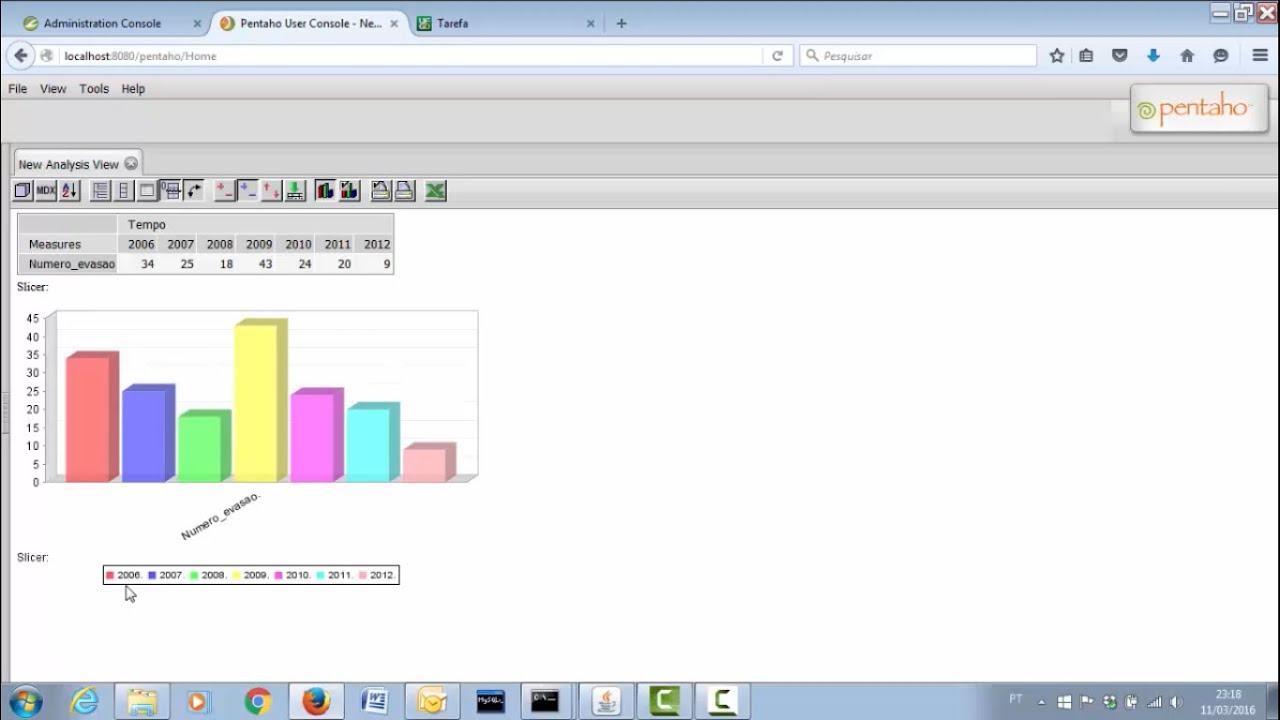Click the print to PDF icon
This screenshot has height=720, width=1280.
coord(404,190)
